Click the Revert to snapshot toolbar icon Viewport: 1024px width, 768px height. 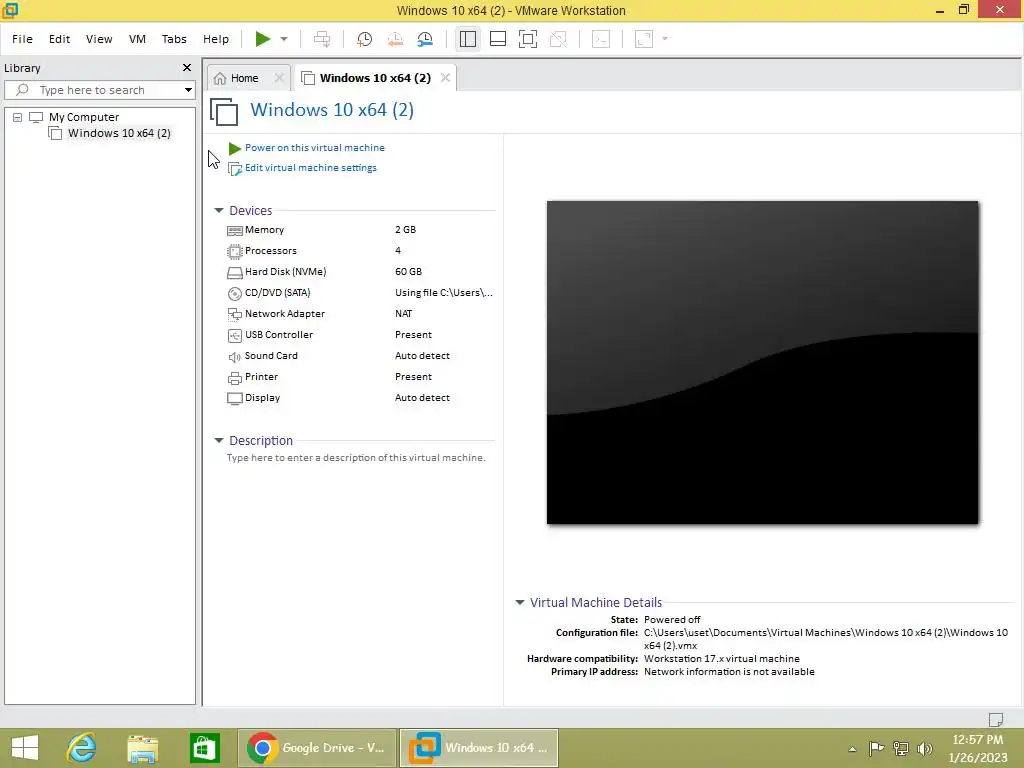coord(395,39)
